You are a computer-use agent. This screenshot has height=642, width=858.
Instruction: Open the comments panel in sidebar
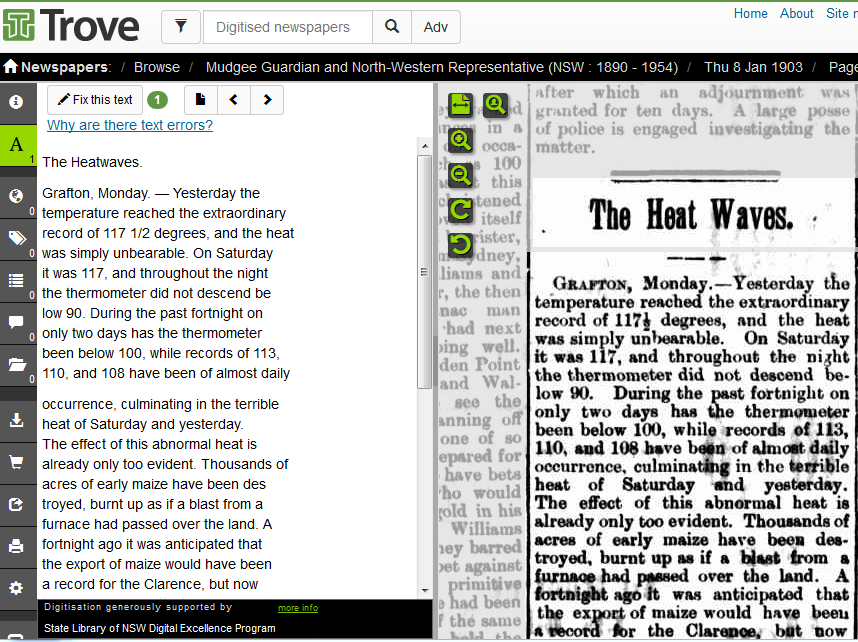click(17, 322)
